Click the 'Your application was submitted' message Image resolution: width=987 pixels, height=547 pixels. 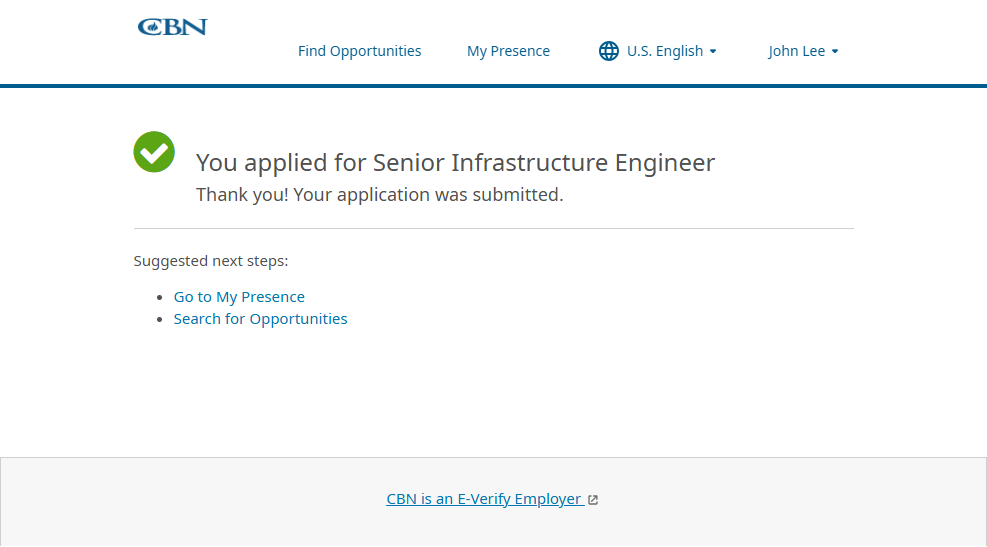click(380, 195)
